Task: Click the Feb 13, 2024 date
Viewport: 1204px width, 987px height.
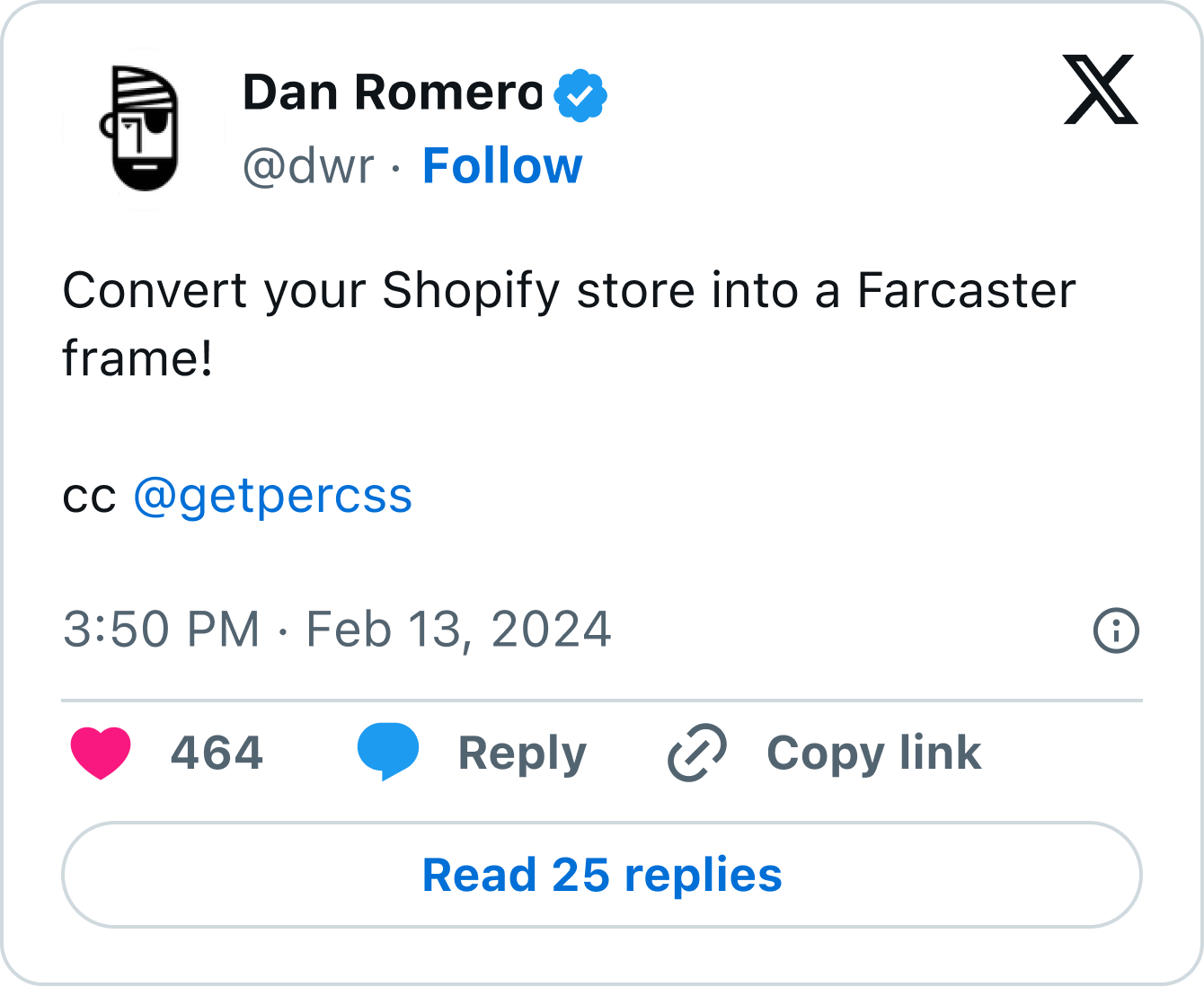Action: coord(458,630)
